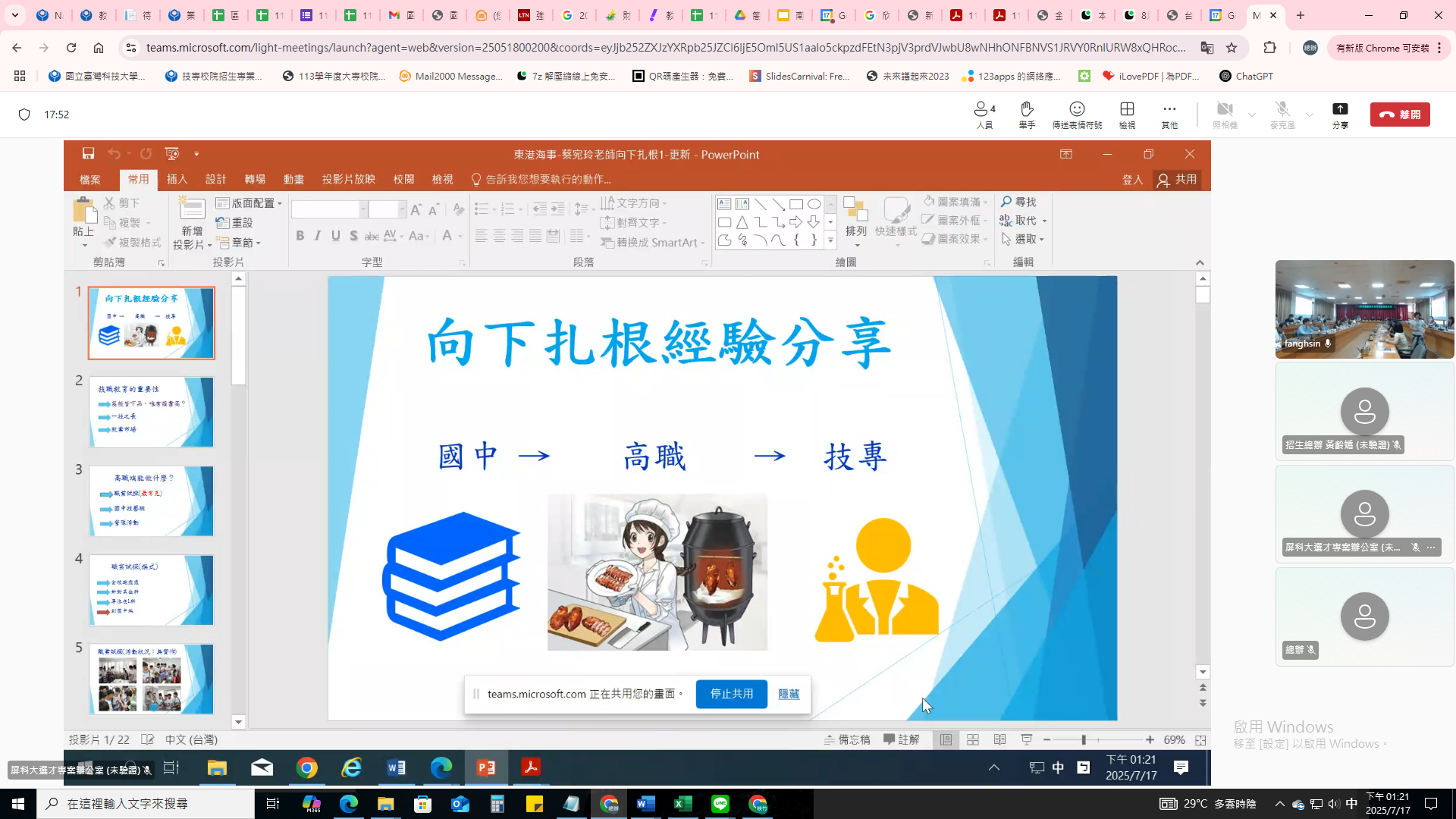The width and height of the screenshot is (1456, 819).
Task: Toggle the Teams camera
Action: [1225, 115]
